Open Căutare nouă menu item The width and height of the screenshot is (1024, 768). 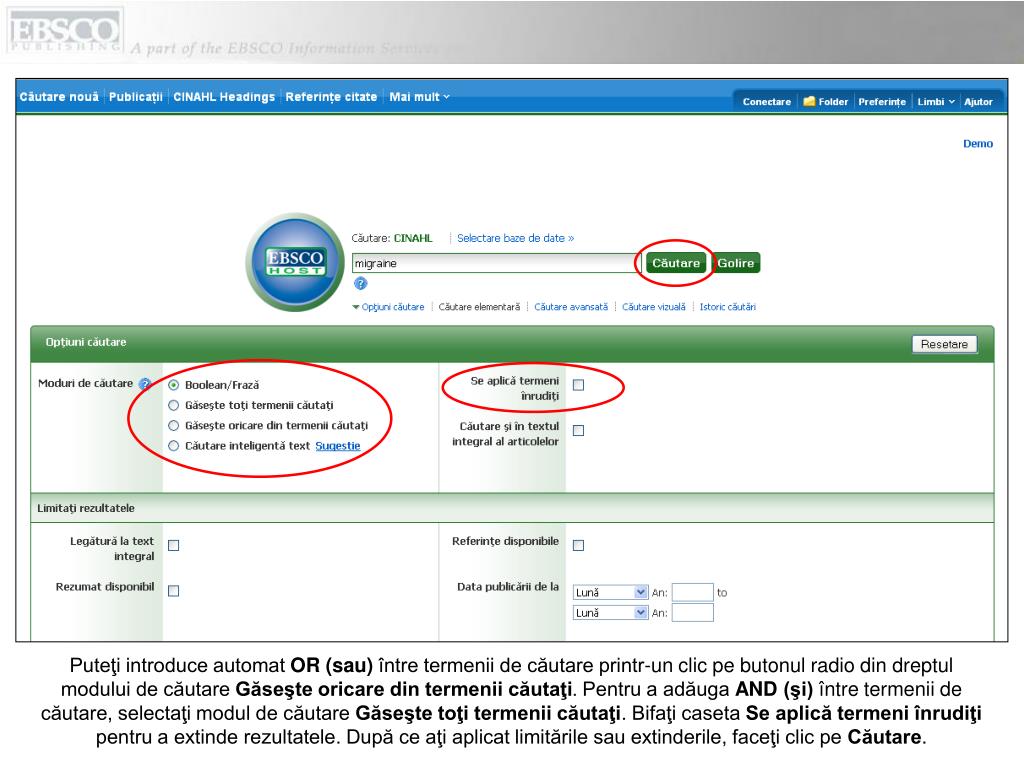[59, 97]
